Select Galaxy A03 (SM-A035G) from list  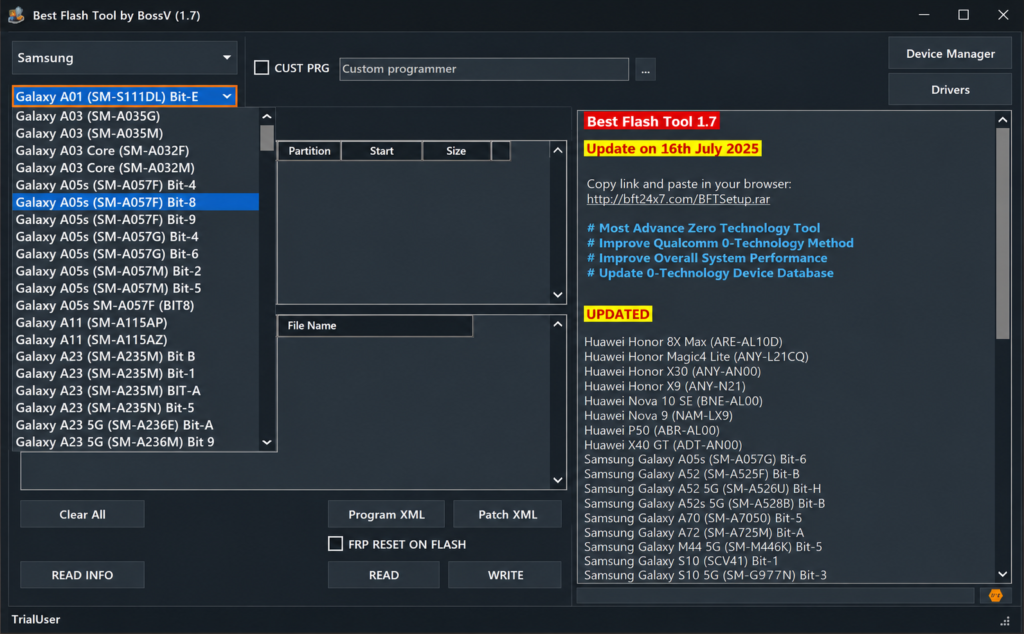[x=136, y=116]
